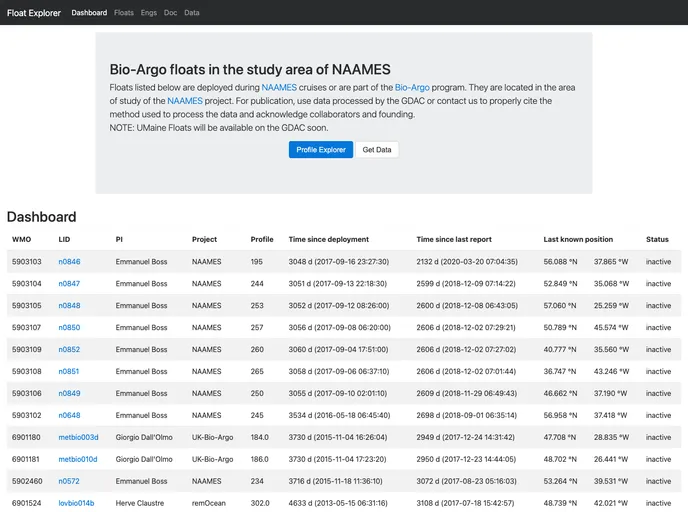
Task: Follow the Bio-Argo program link
Action: tap(412, 88)
